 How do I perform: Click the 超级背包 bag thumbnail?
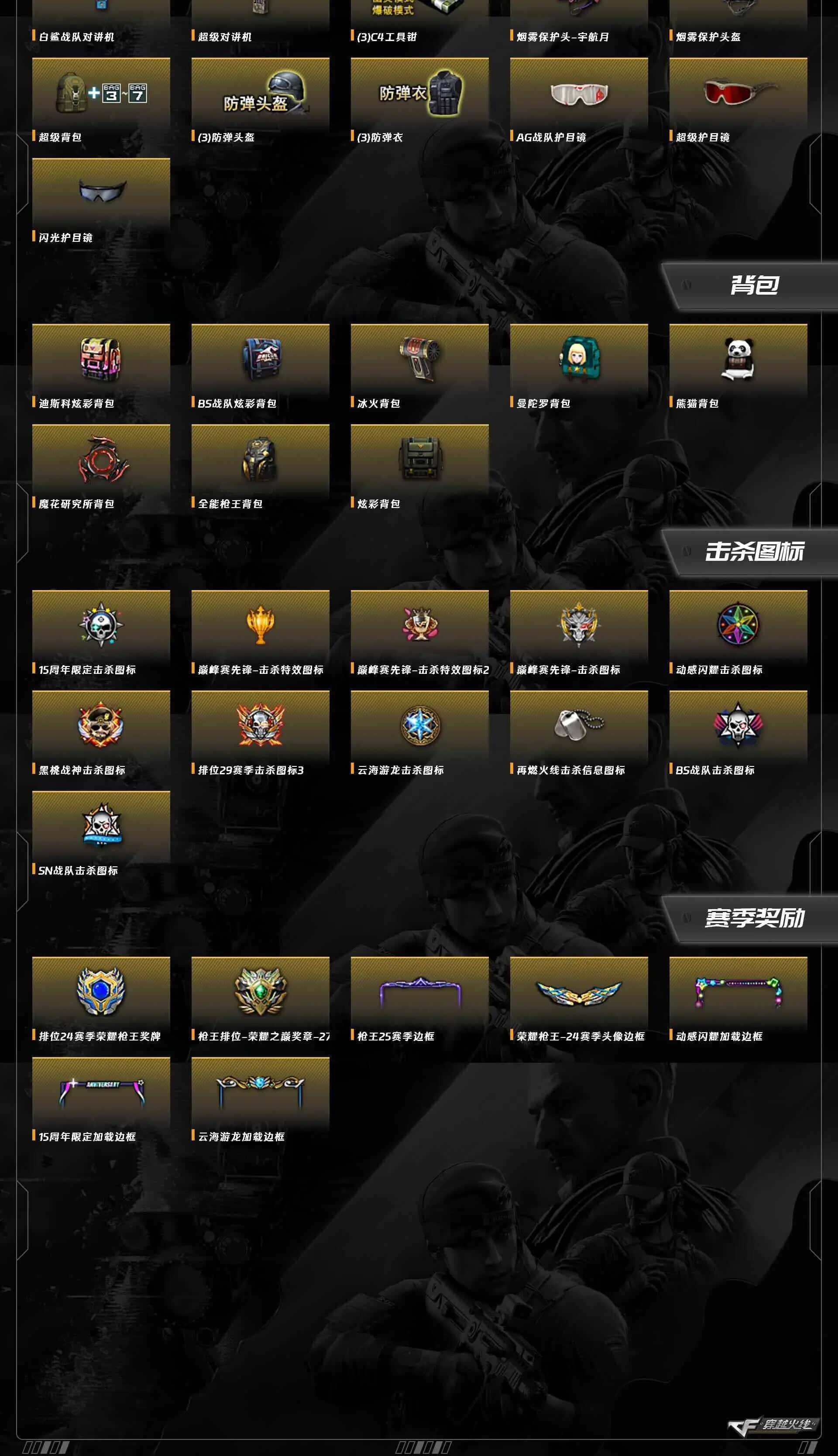tap(101, 93)
